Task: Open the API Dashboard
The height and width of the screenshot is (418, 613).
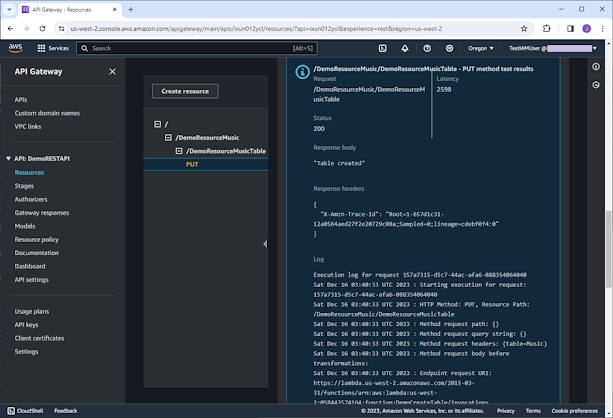Action: pyautogui.click(x=30, y=266)
